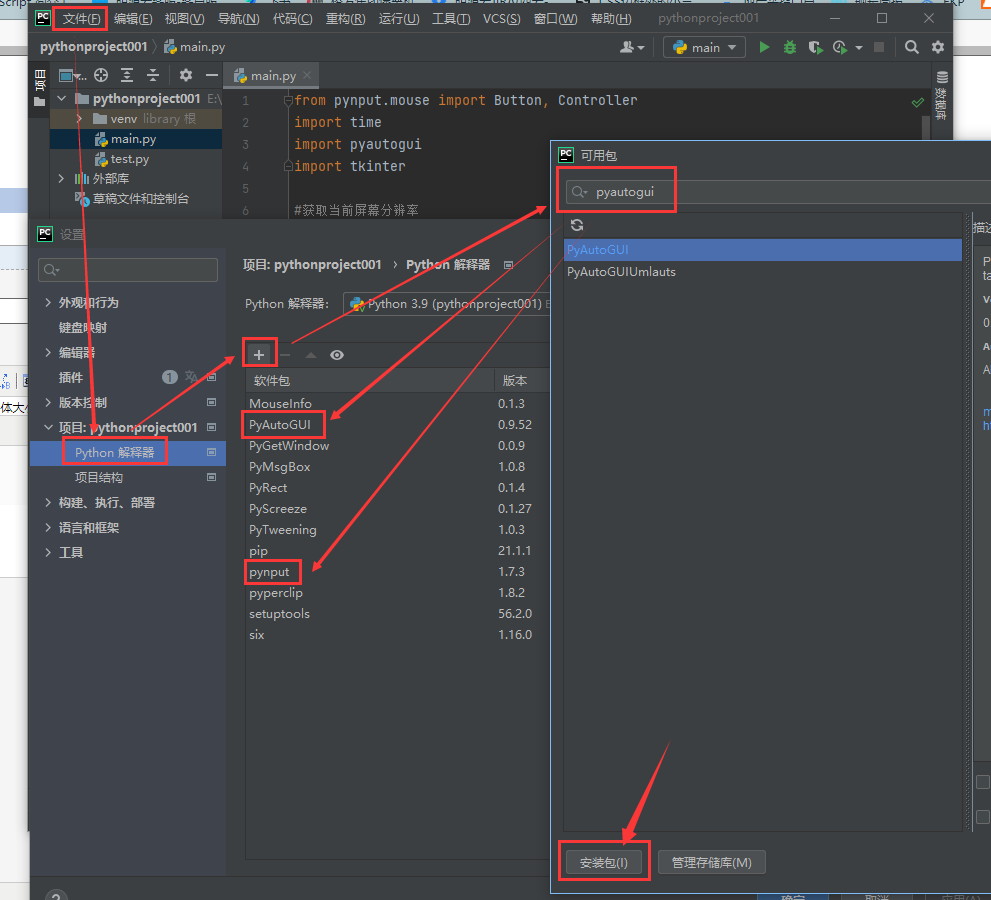Start debugging with the bug icon
The width and height of the screenshot is (991, 900).
tap(789, 47)
